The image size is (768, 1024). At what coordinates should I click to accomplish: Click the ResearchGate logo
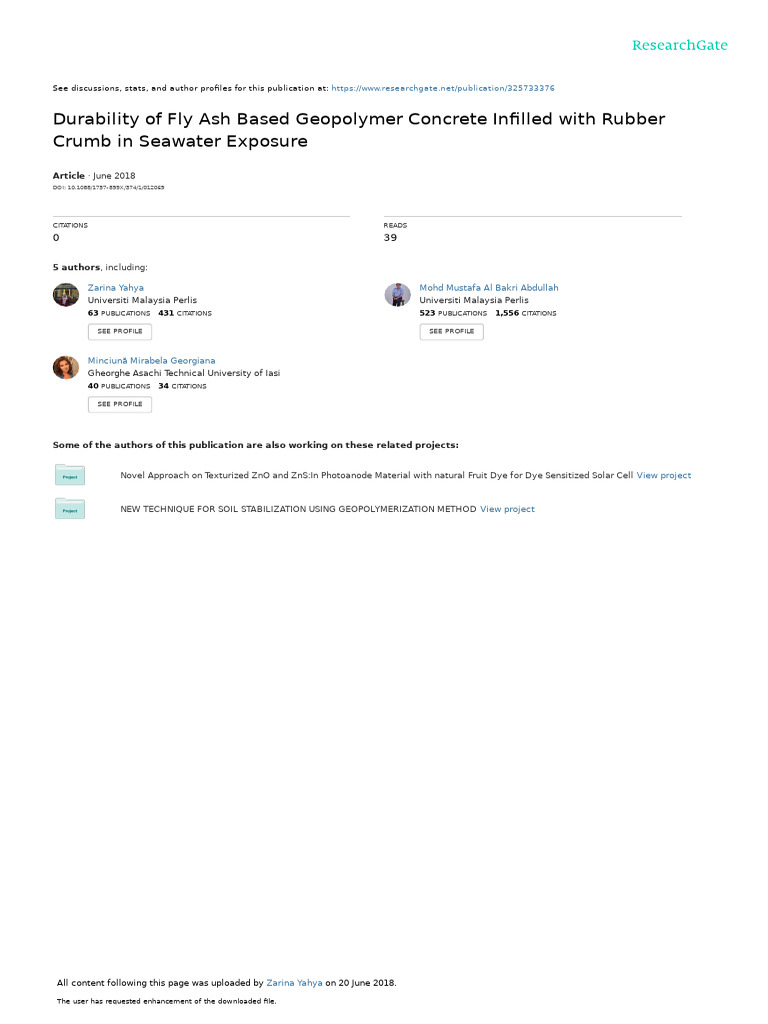tap(679, 45)
